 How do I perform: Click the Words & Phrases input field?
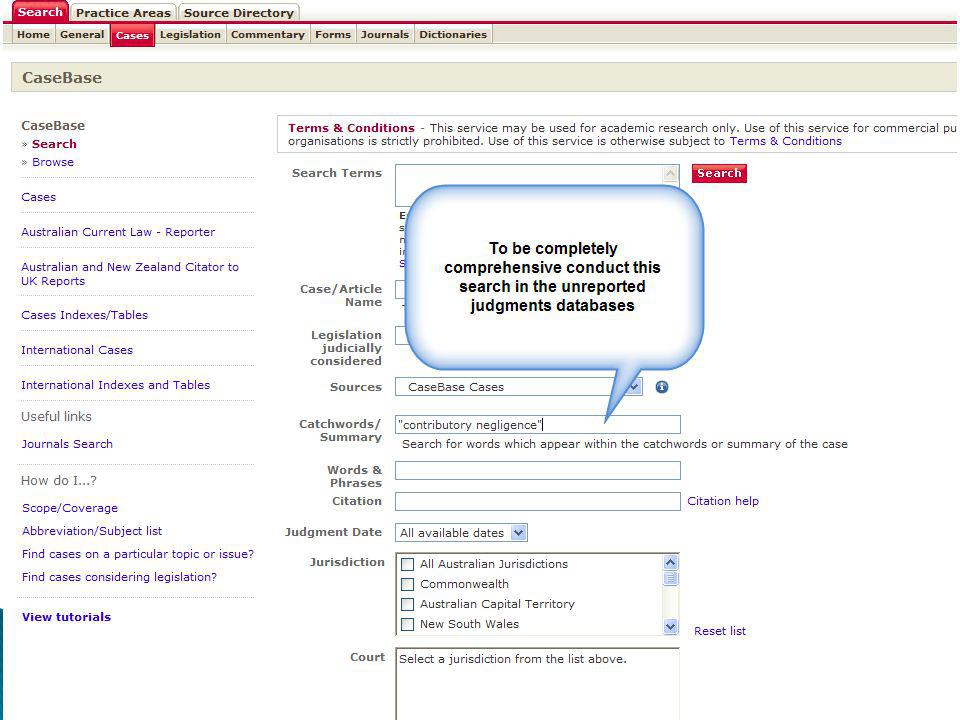pos(538,470)
